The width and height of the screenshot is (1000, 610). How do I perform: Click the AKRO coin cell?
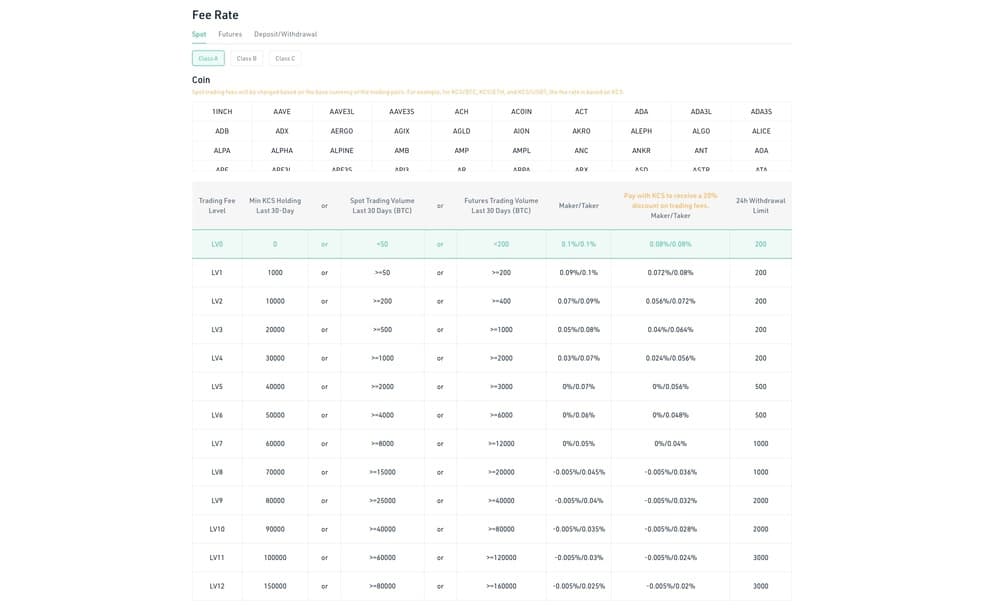point(582,131)
